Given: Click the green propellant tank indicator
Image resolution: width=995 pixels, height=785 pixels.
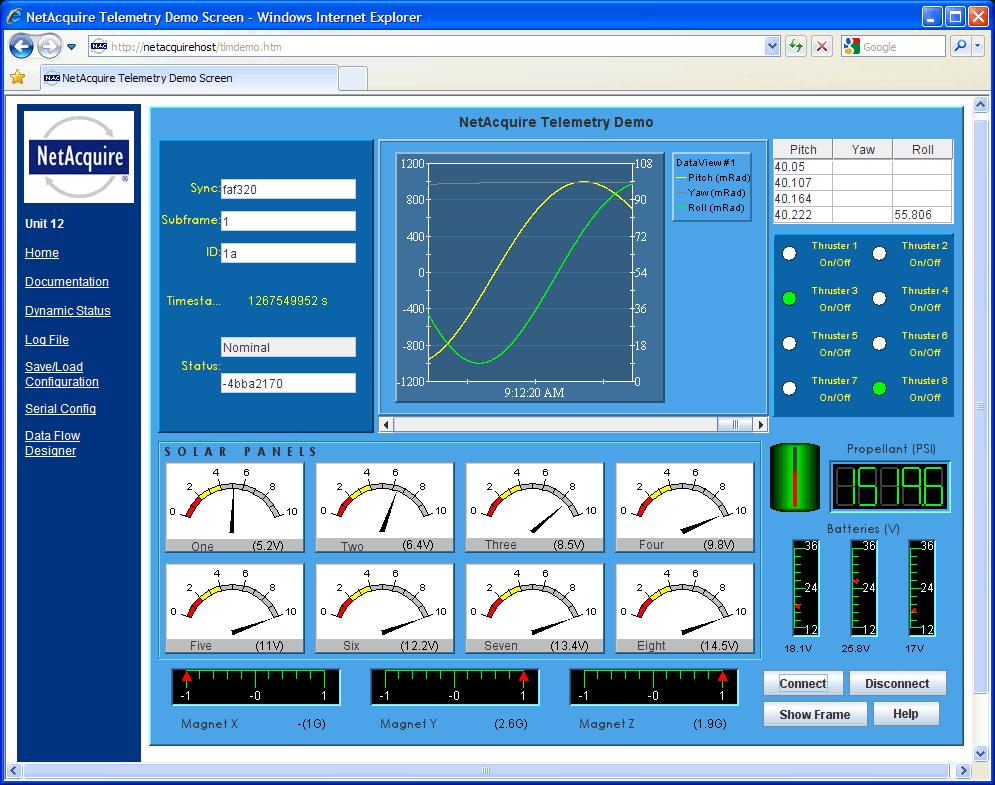Looking at the screenshot, I should [794, 477].
